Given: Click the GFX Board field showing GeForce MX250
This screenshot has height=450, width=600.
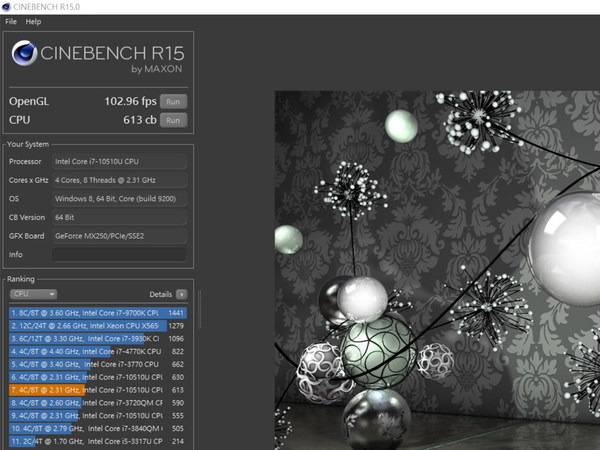Looking at the screenshot, I should coord(118,236).
